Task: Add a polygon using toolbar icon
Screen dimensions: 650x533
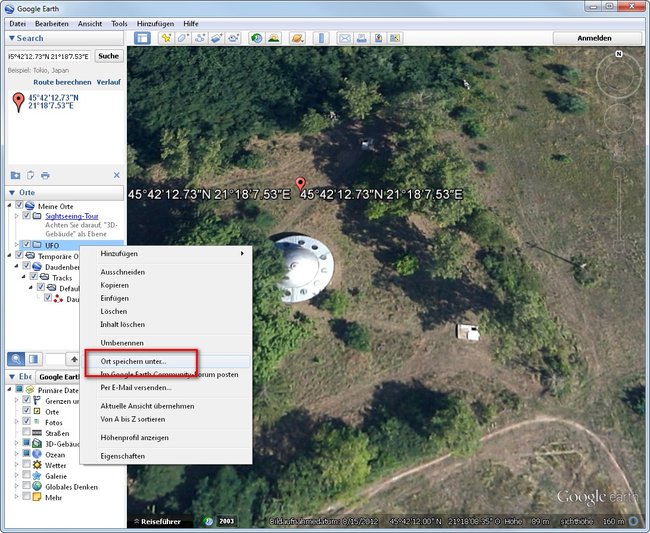Action: click(x=183, y=38)
